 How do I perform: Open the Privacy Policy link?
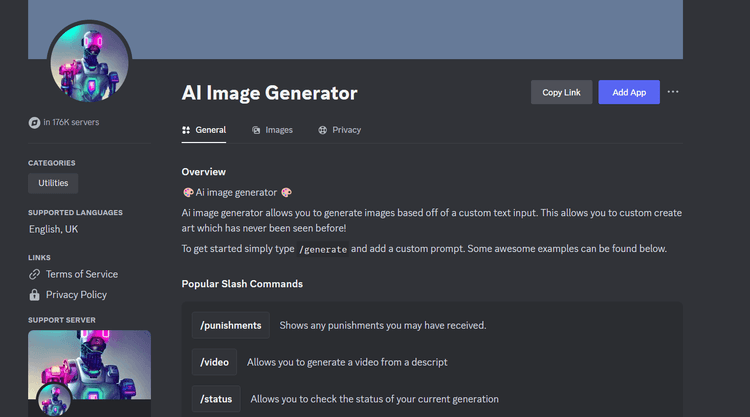(76, 295)
